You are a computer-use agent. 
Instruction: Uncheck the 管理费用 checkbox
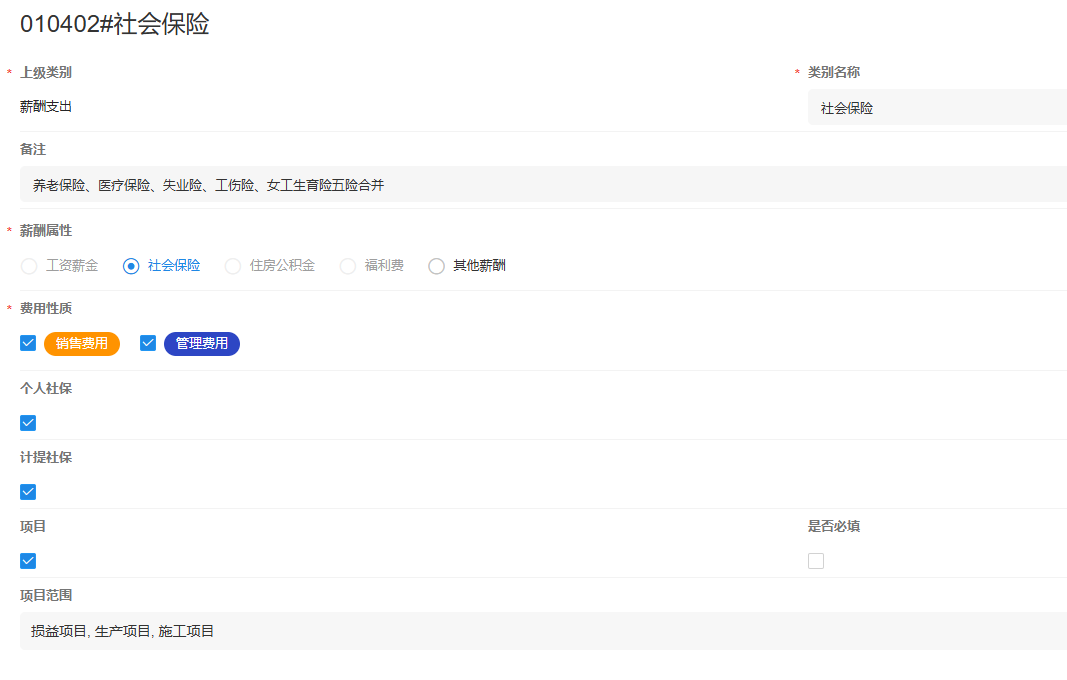(x=147, y=342)
